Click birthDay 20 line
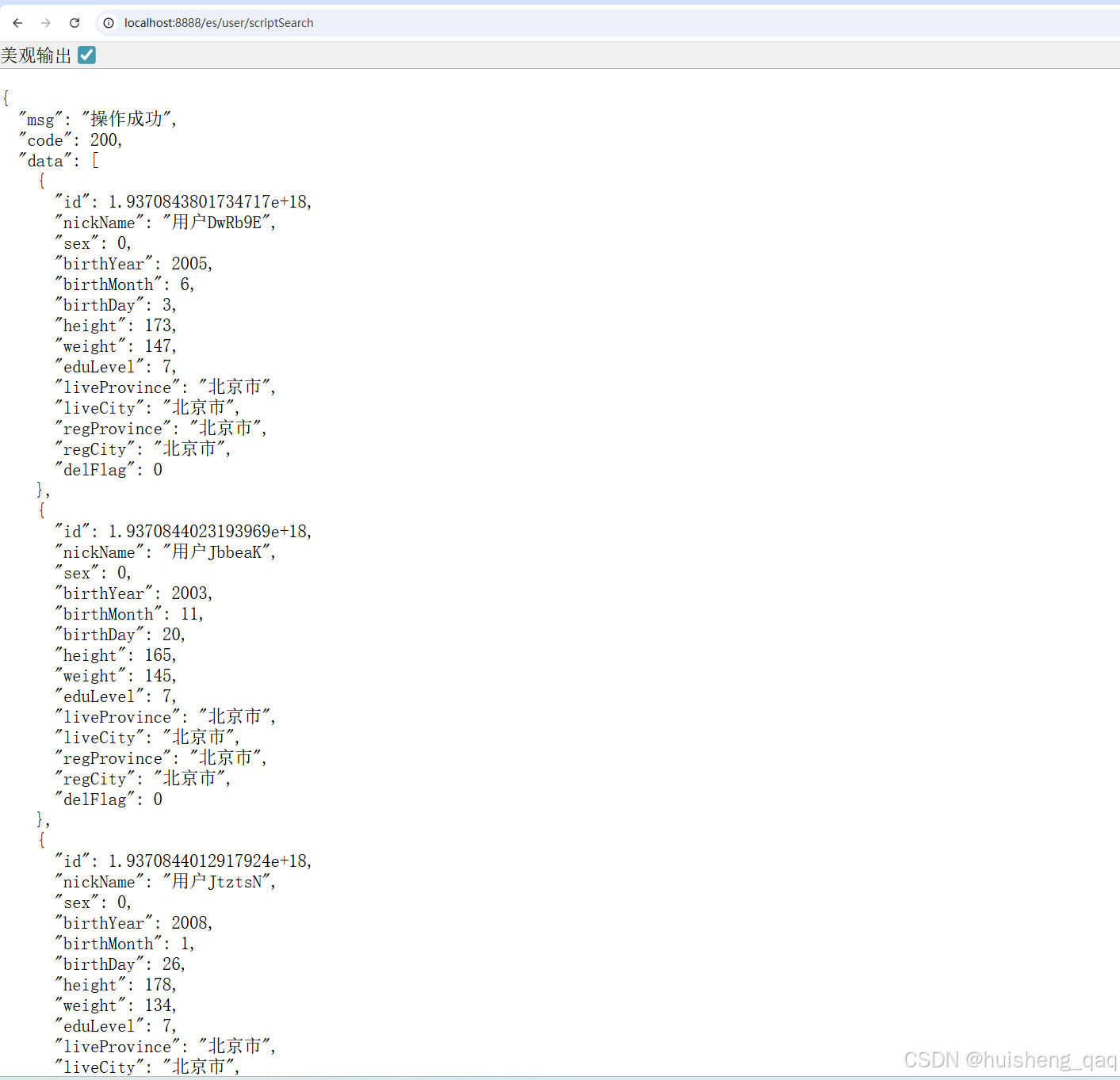This screenshot has height=1080, width=1120. (x=120, y=635)
